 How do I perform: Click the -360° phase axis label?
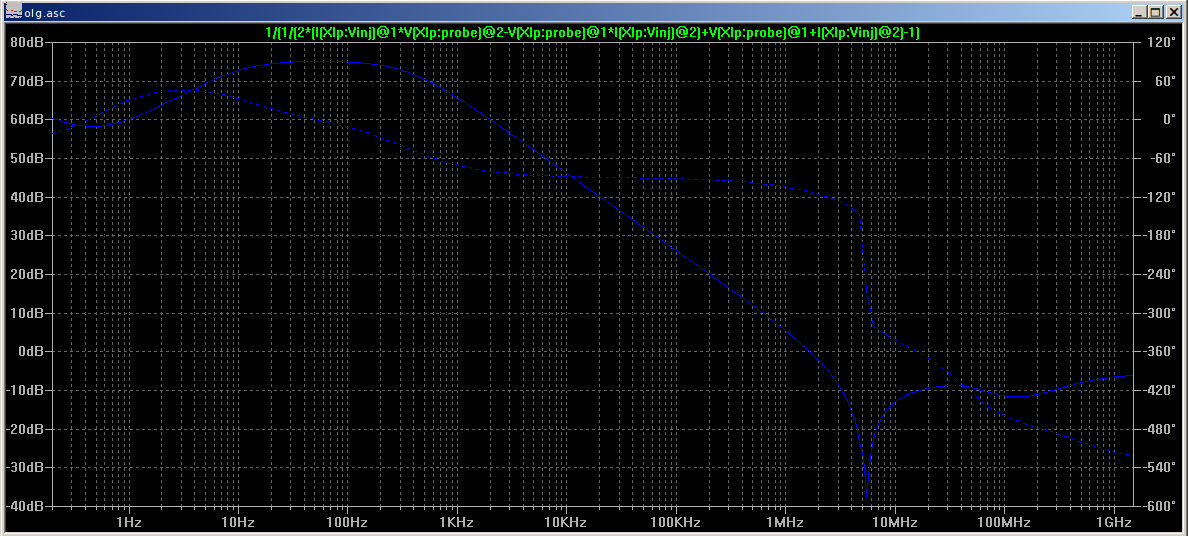coord(1160,351)
